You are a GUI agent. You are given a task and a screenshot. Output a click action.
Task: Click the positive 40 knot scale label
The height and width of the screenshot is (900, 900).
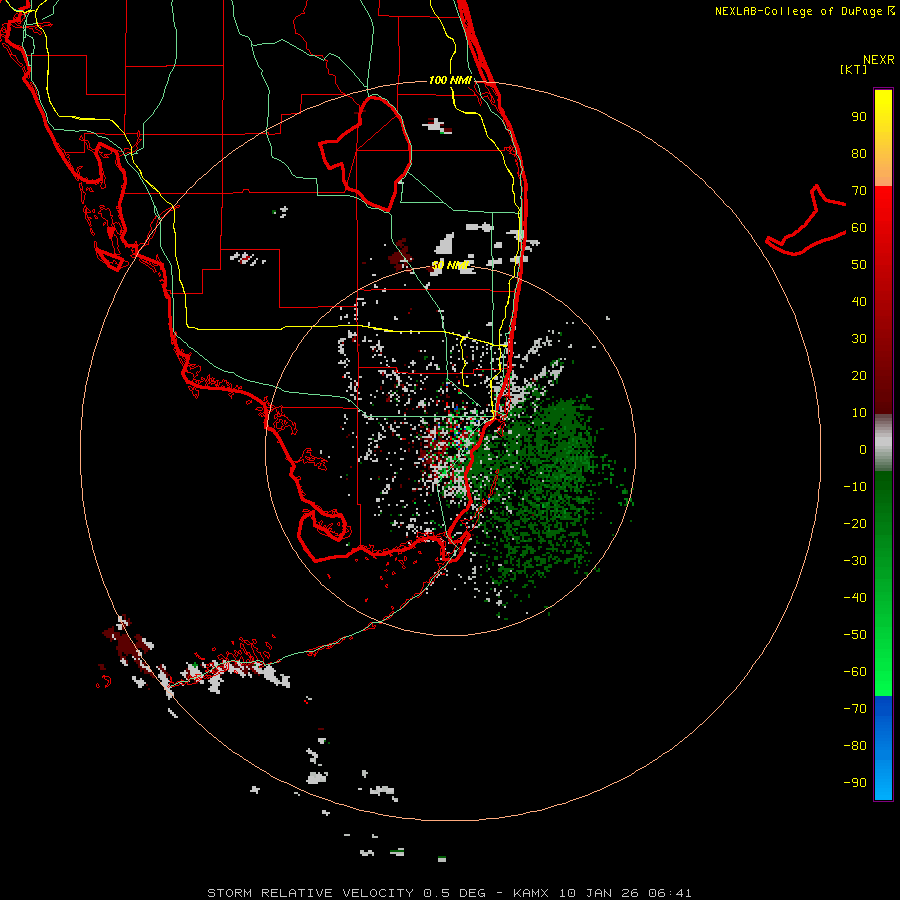pyautogui.click(x=859, y=302)
